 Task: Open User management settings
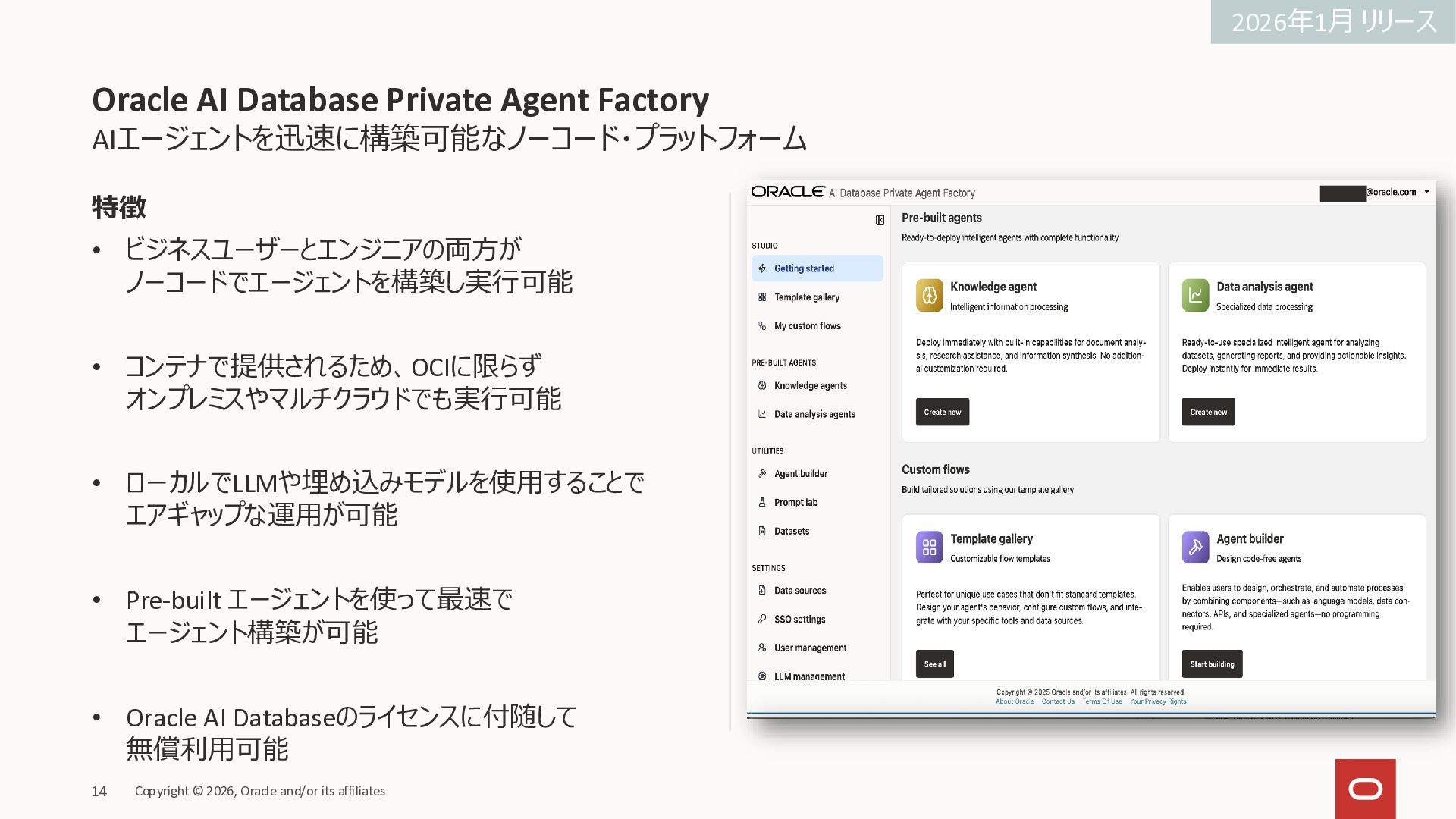click(810, 648)
